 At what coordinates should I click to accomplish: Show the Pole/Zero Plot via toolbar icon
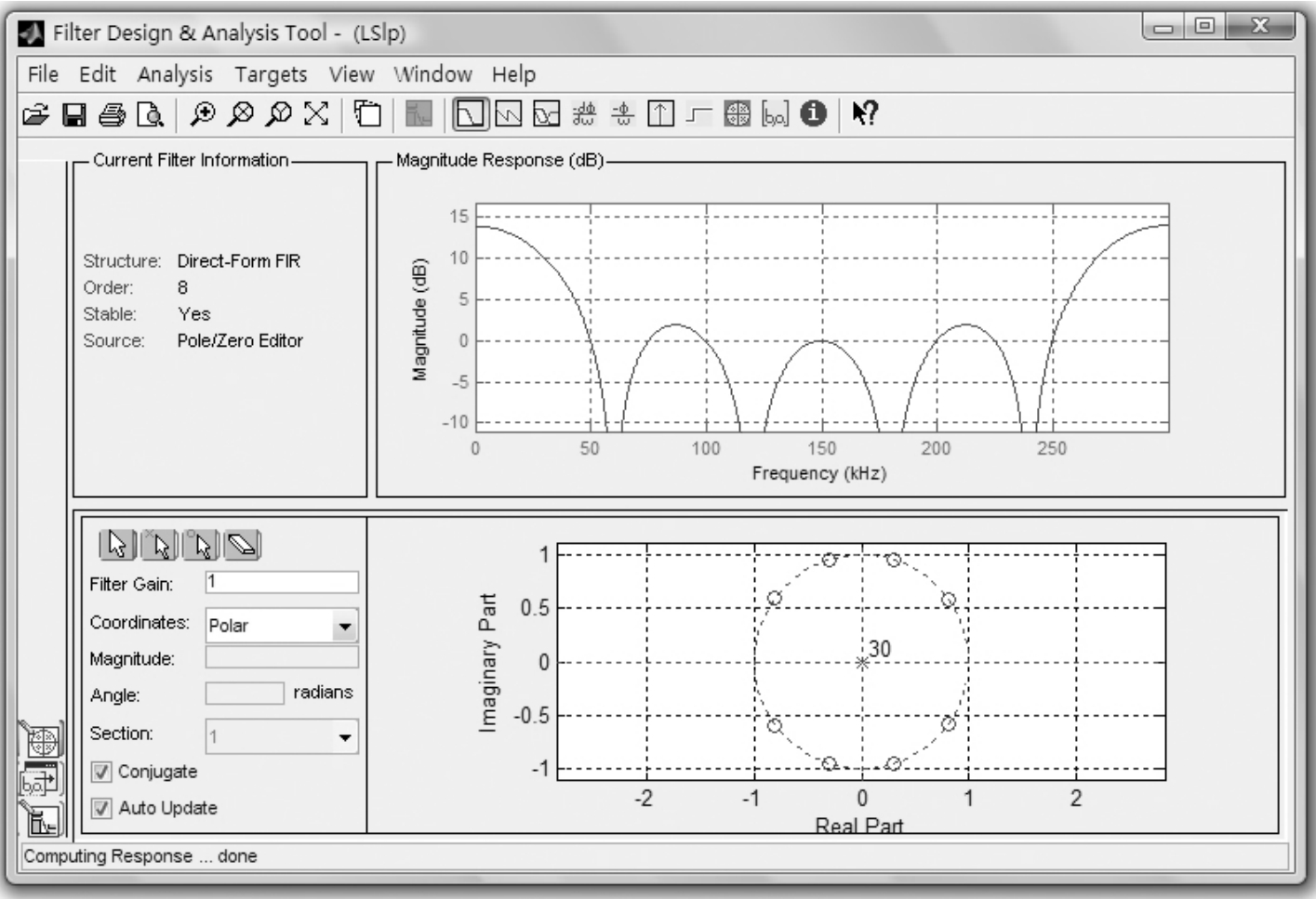pyautogui.click(x=737, y=114)
